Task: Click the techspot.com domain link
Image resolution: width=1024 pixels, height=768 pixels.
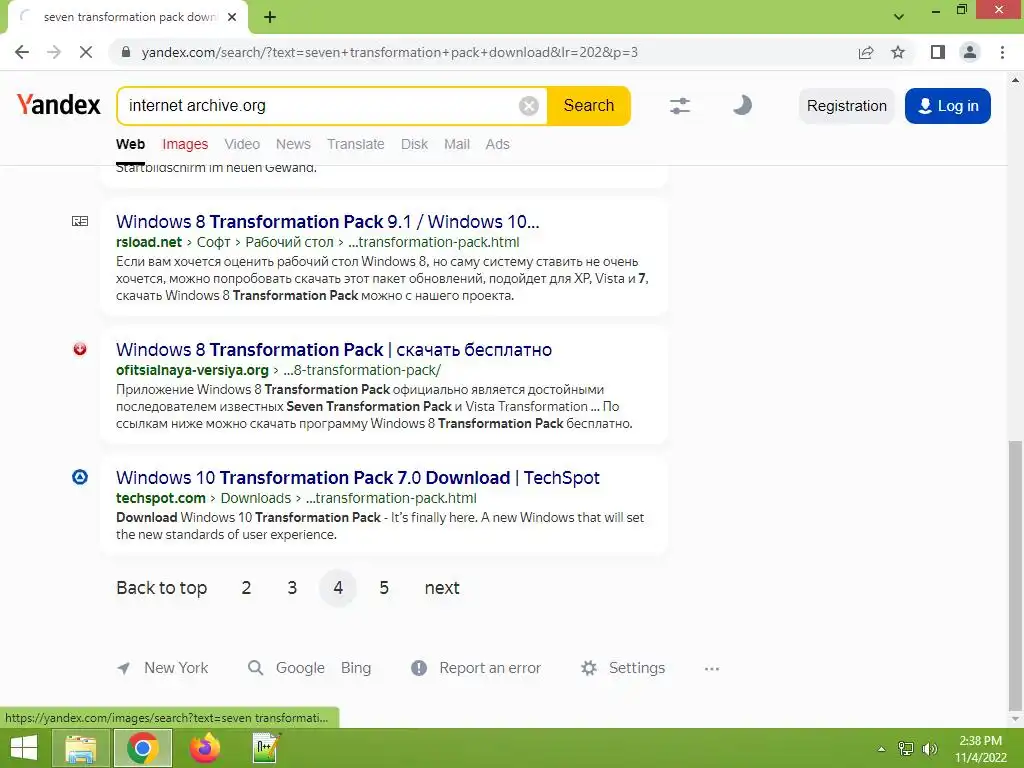Action: (161, 498)
